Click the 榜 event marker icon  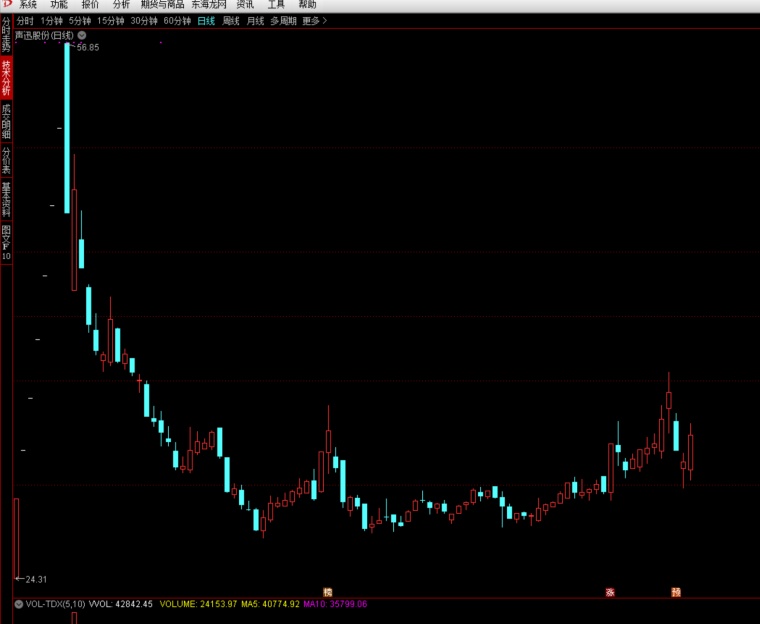pos(328,592)
